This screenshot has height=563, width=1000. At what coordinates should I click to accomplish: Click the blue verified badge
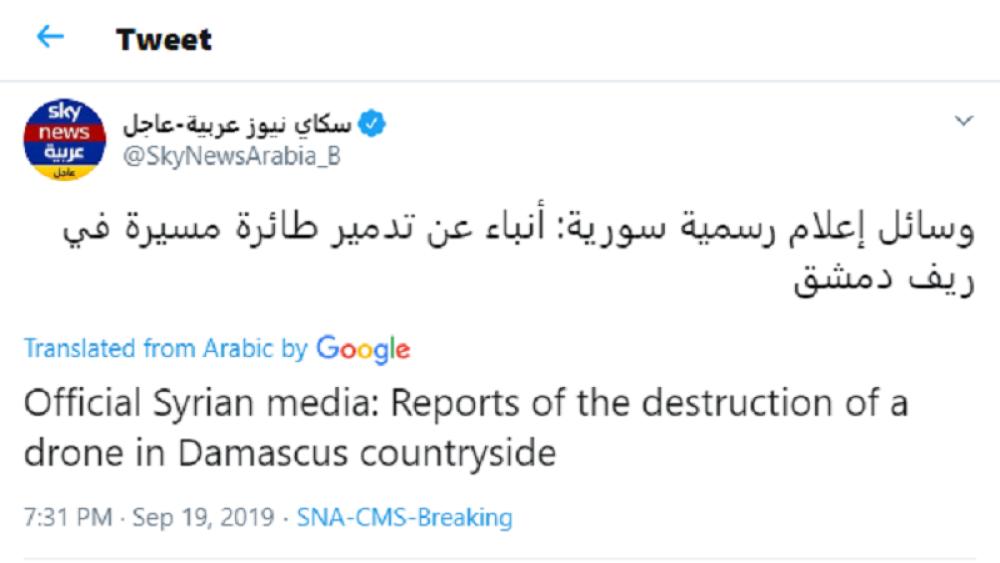tap(371, 126)
